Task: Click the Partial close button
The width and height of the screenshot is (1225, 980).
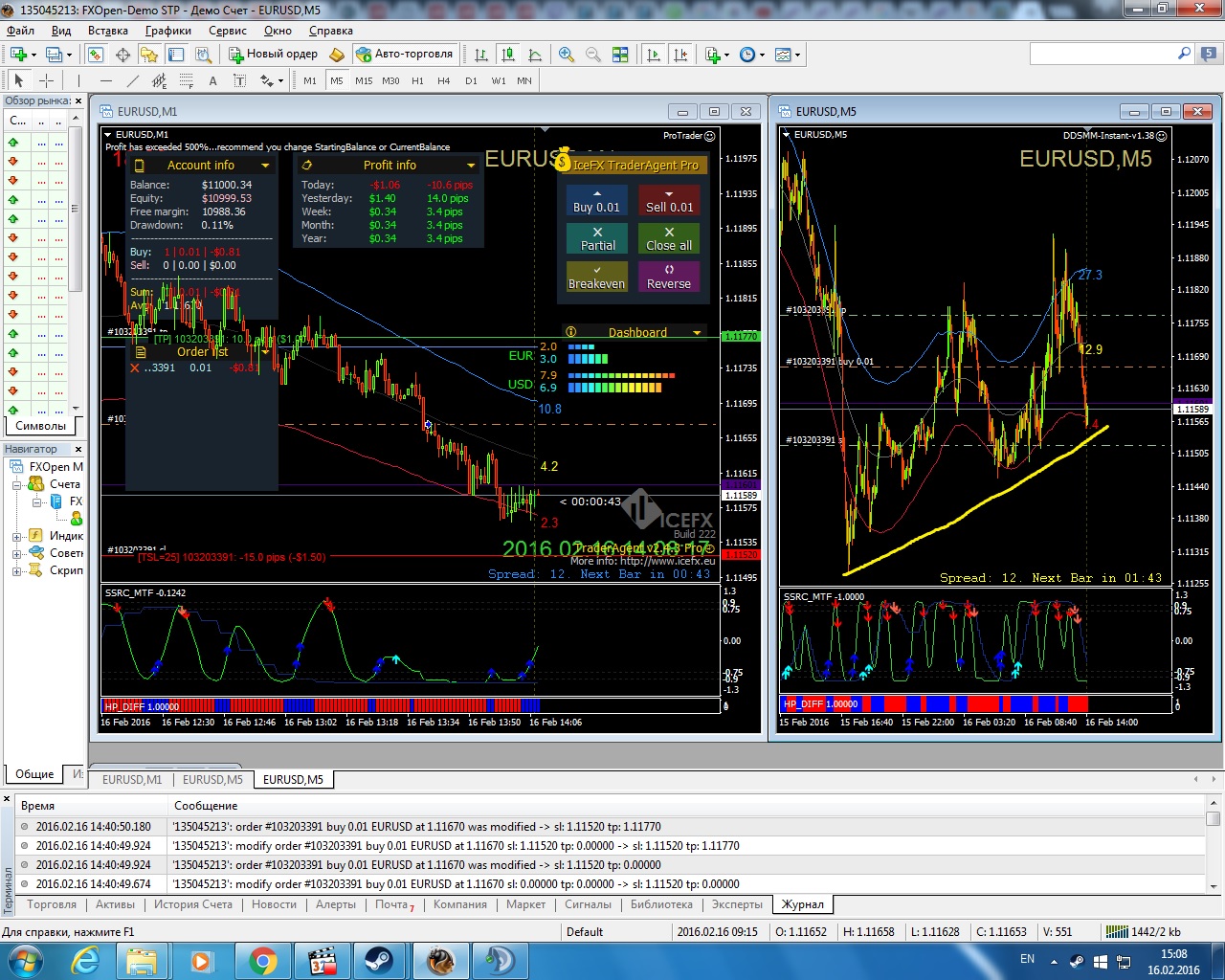Action: [x=596, y=238]
